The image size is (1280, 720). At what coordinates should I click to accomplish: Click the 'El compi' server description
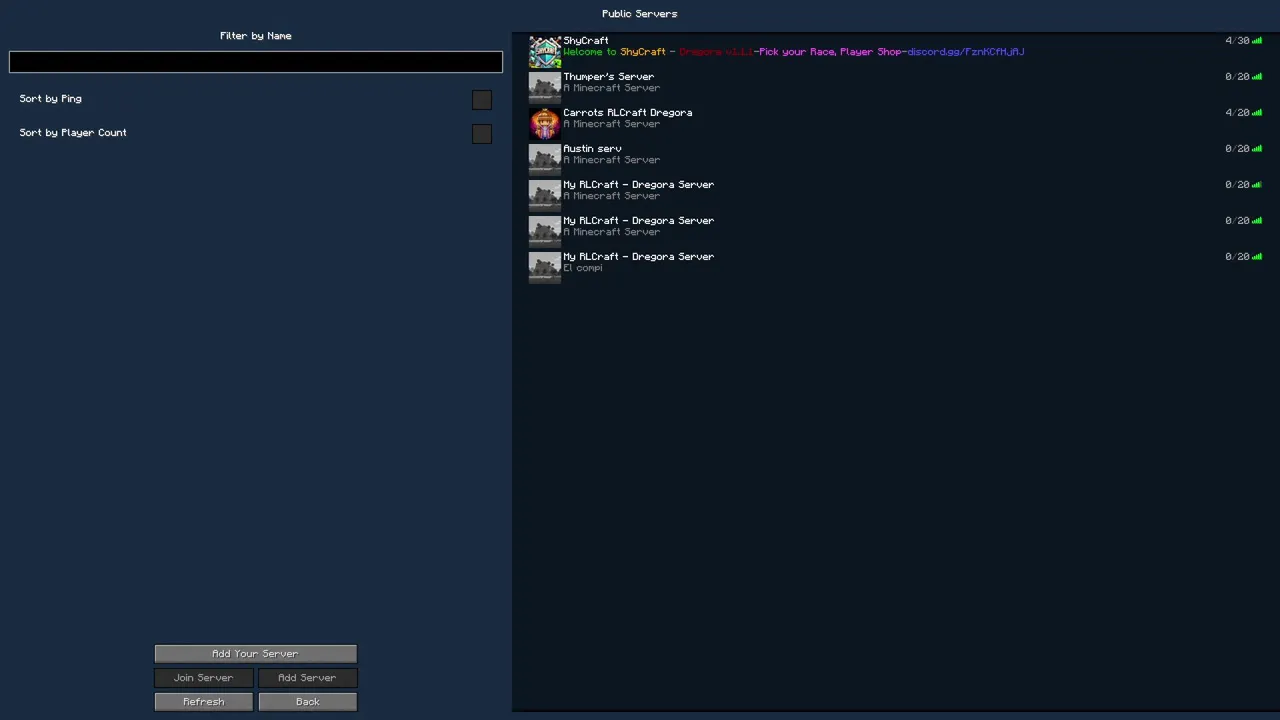(583, 268)
